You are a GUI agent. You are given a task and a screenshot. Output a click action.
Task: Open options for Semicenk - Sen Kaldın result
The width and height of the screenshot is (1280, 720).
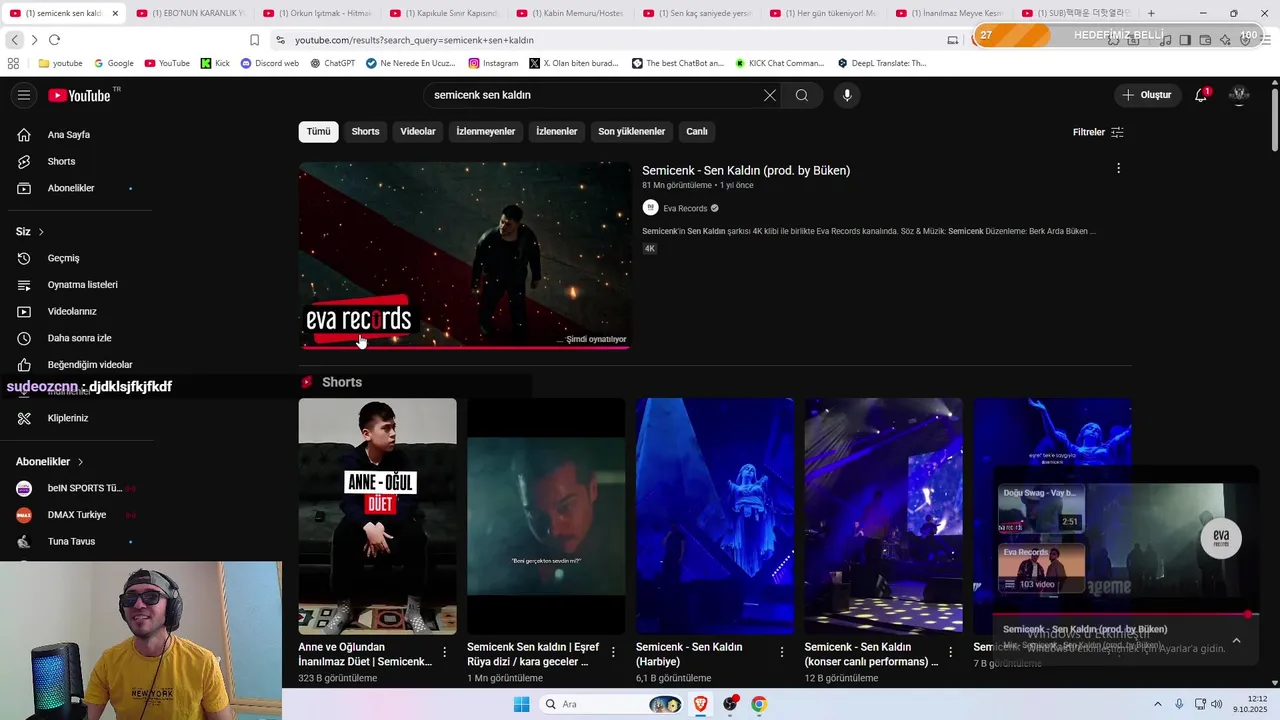tap(1118, 168)
